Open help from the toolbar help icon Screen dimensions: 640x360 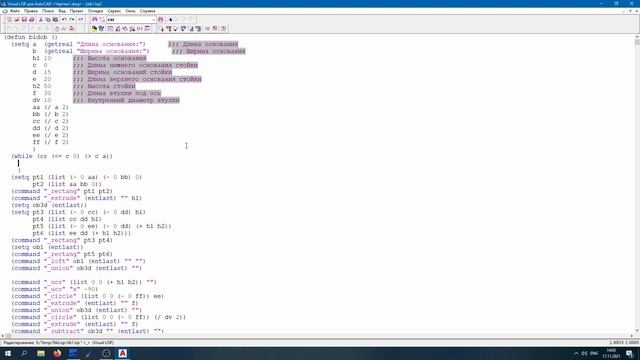point(223,29)
